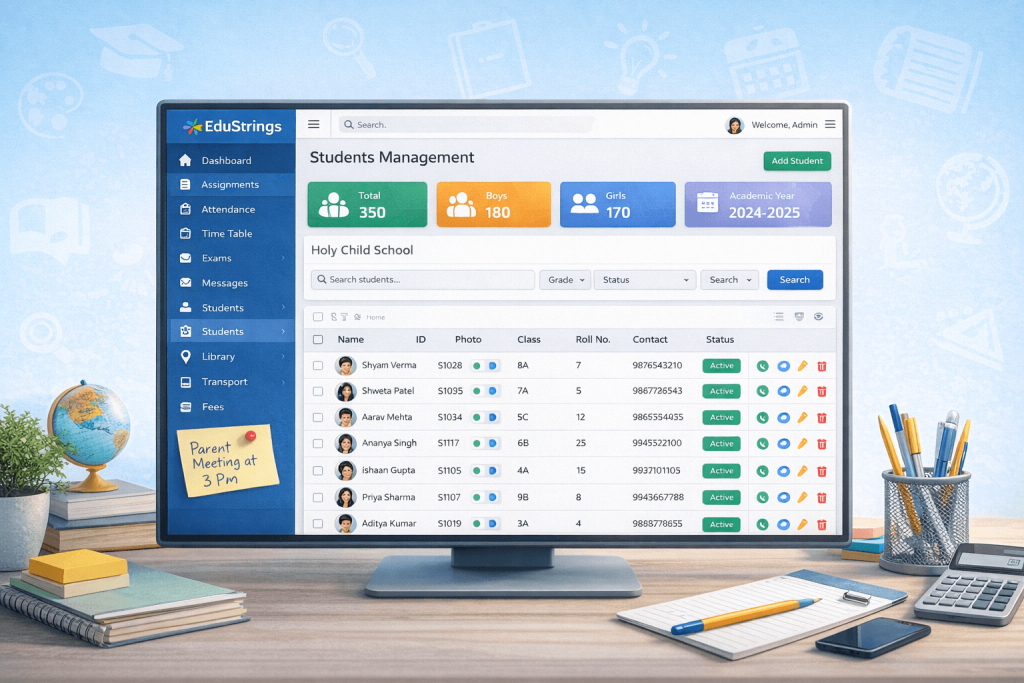1024x683 pixels.
Task: Click the call icon for Shyam Verma
Action: pos(762,366)
